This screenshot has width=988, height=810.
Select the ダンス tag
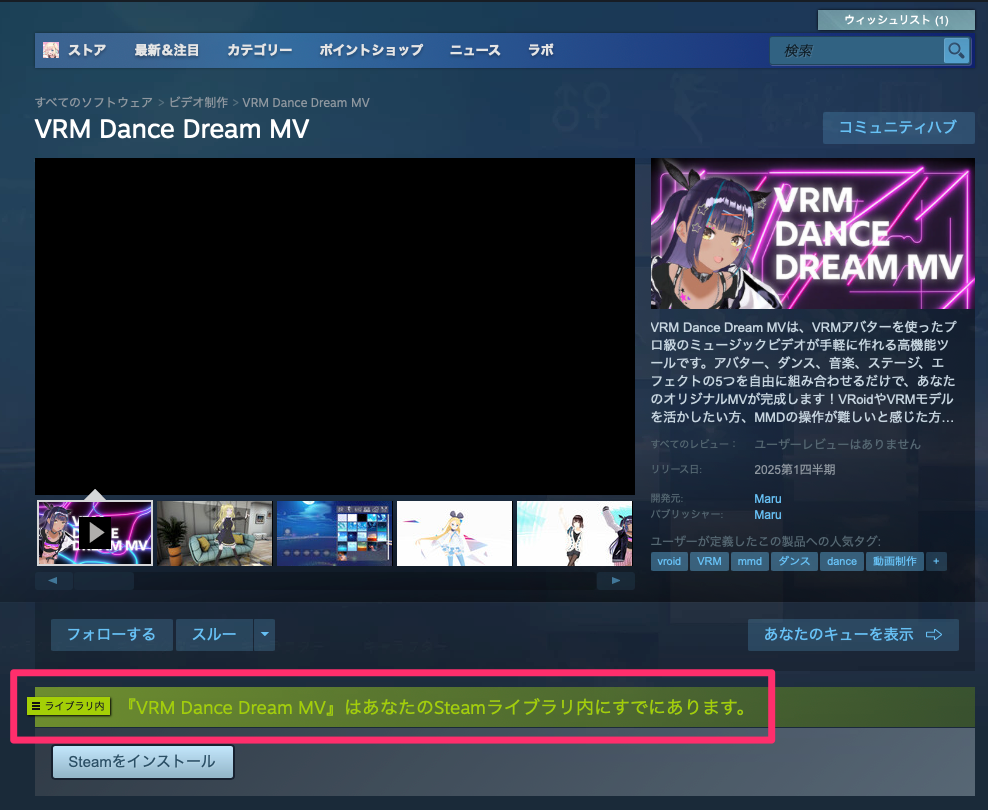click(x=794, y=561)
